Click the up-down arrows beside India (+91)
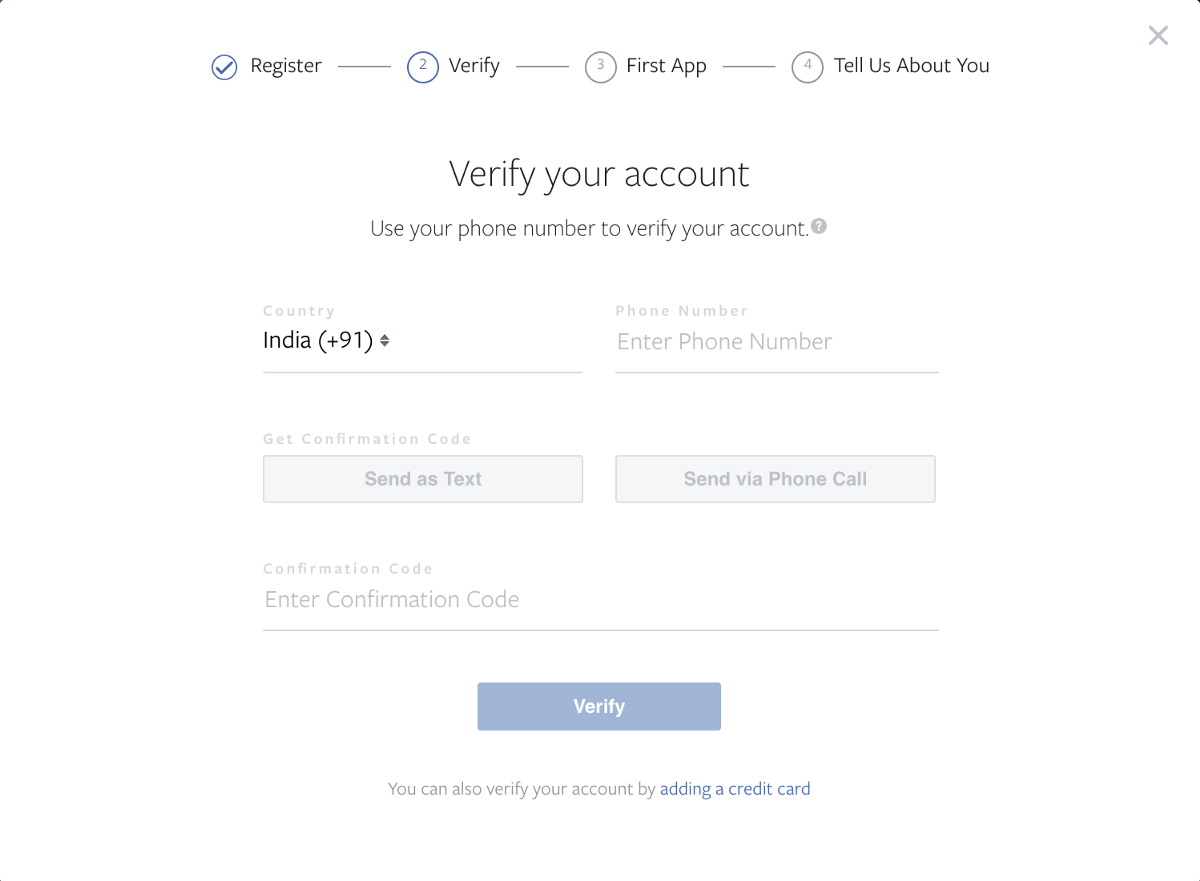 coord(384,341)
